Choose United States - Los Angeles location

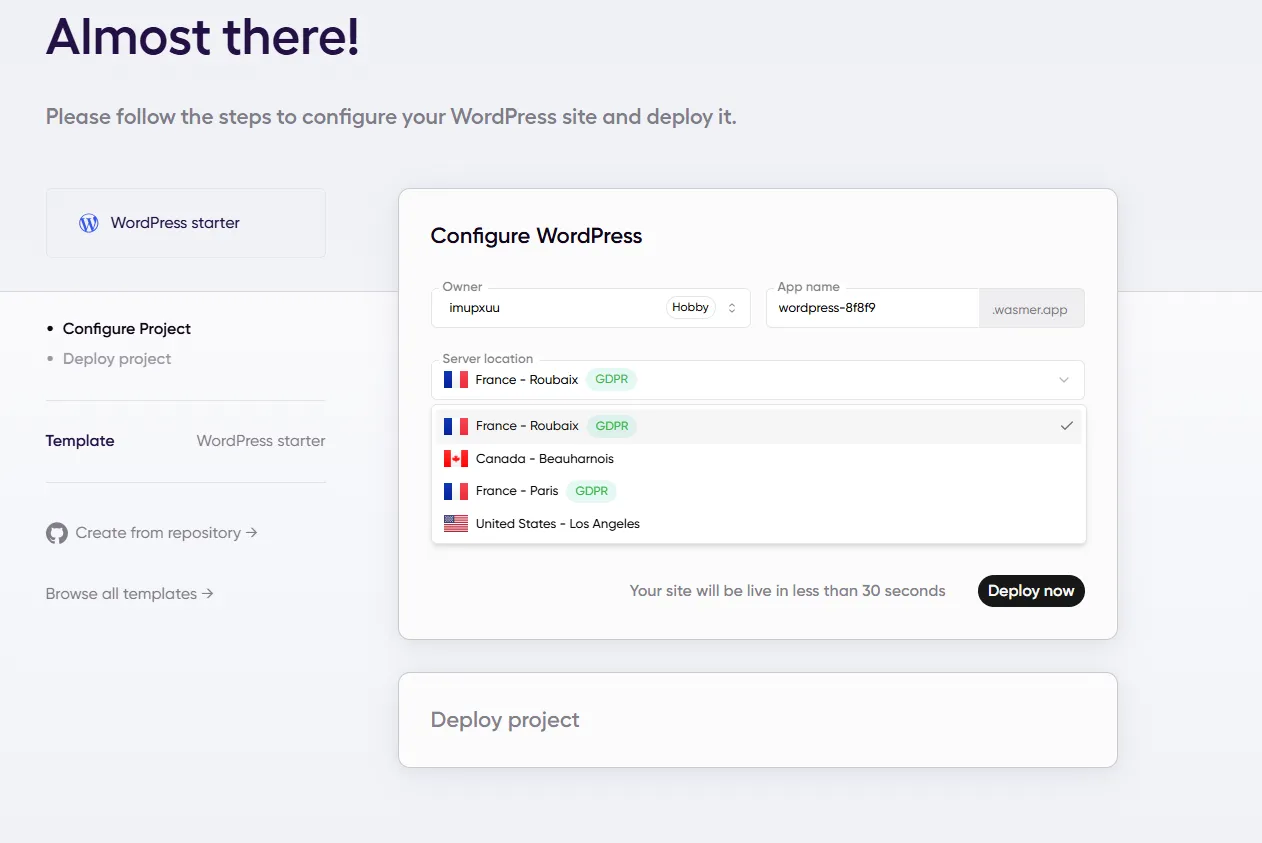[x=759, y=524]
